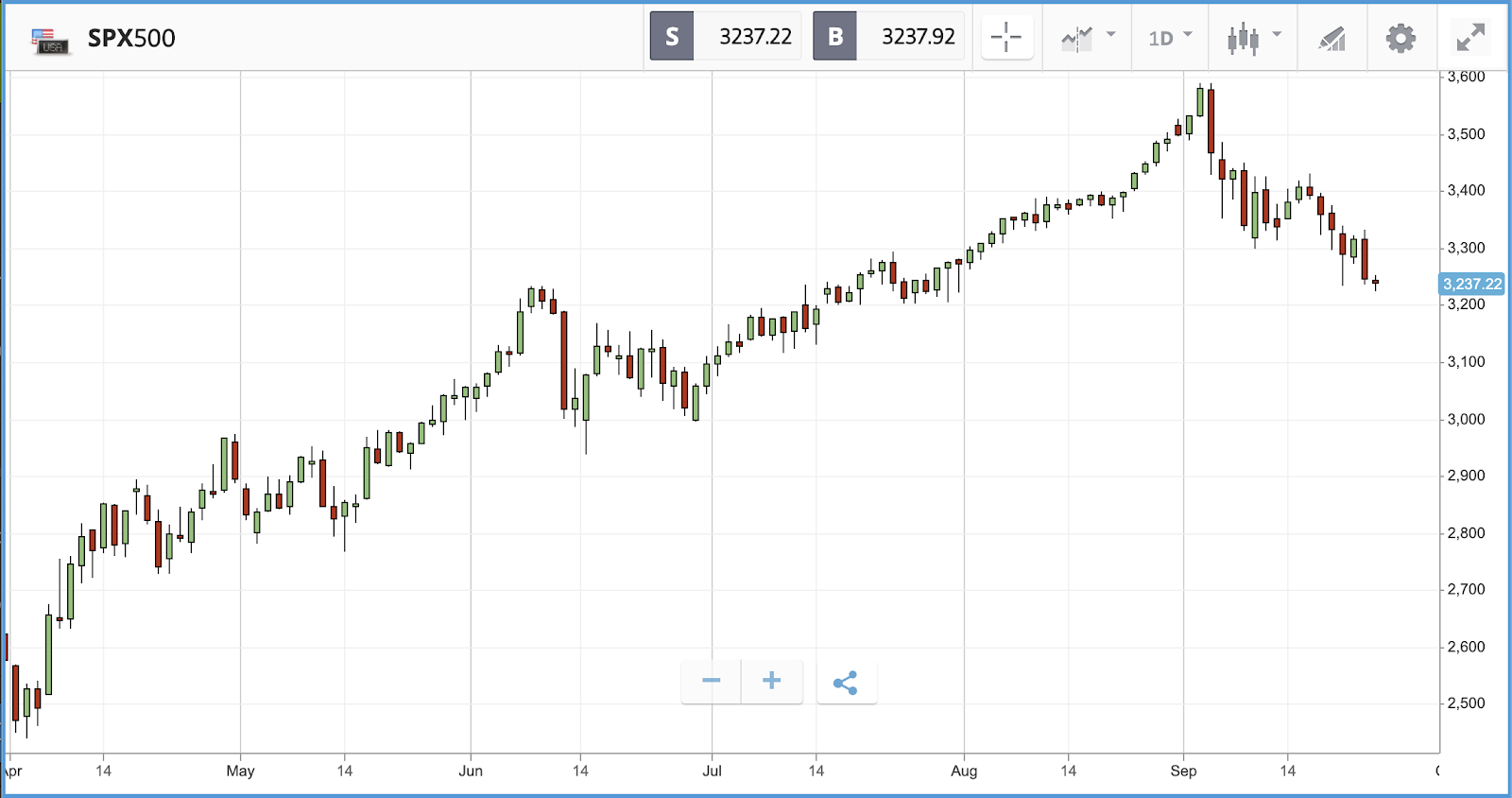Open the compare dropdown arrow
Viewport: 1512px width, 798px height.
click(x=1111, y=34)
